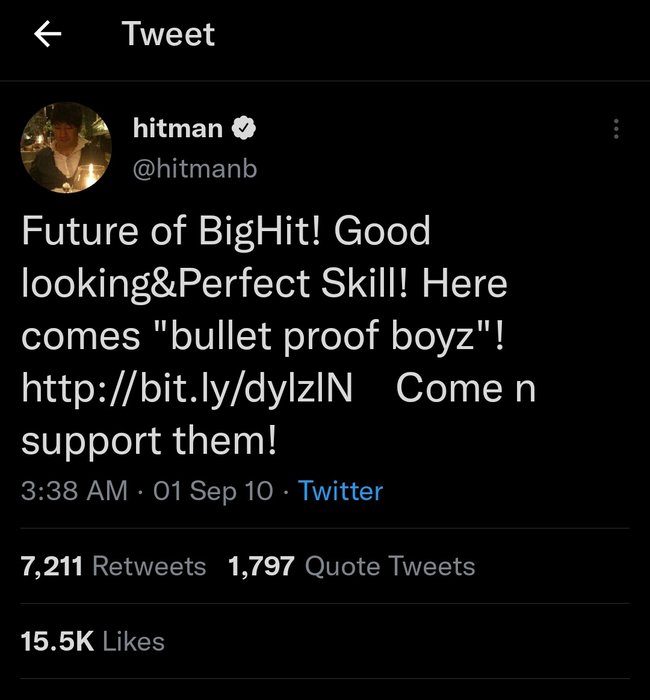Click the "looking&Perfect Skill!" text

210,284
